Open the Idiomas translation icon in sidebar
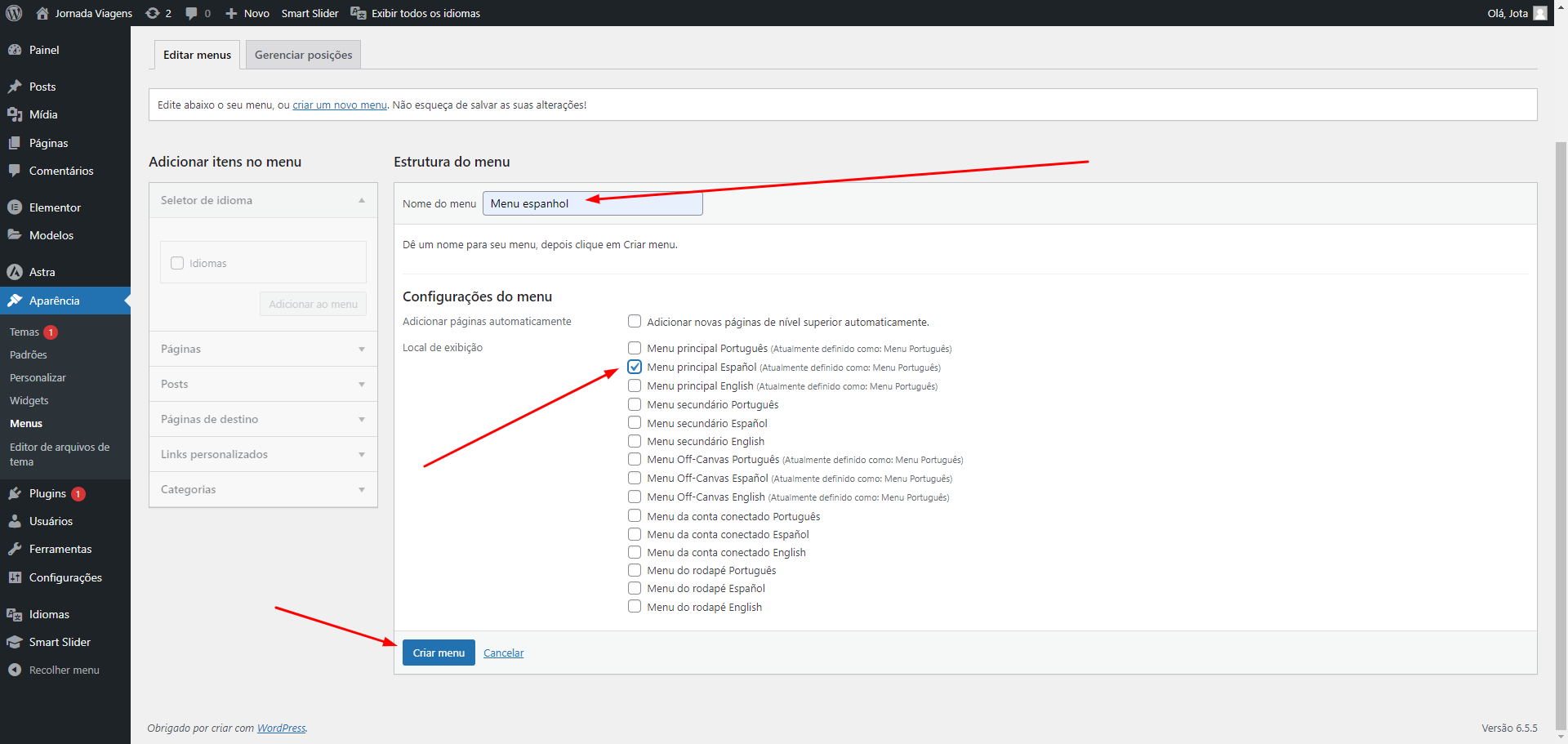The image size is (1568, 744). (15, 614)
